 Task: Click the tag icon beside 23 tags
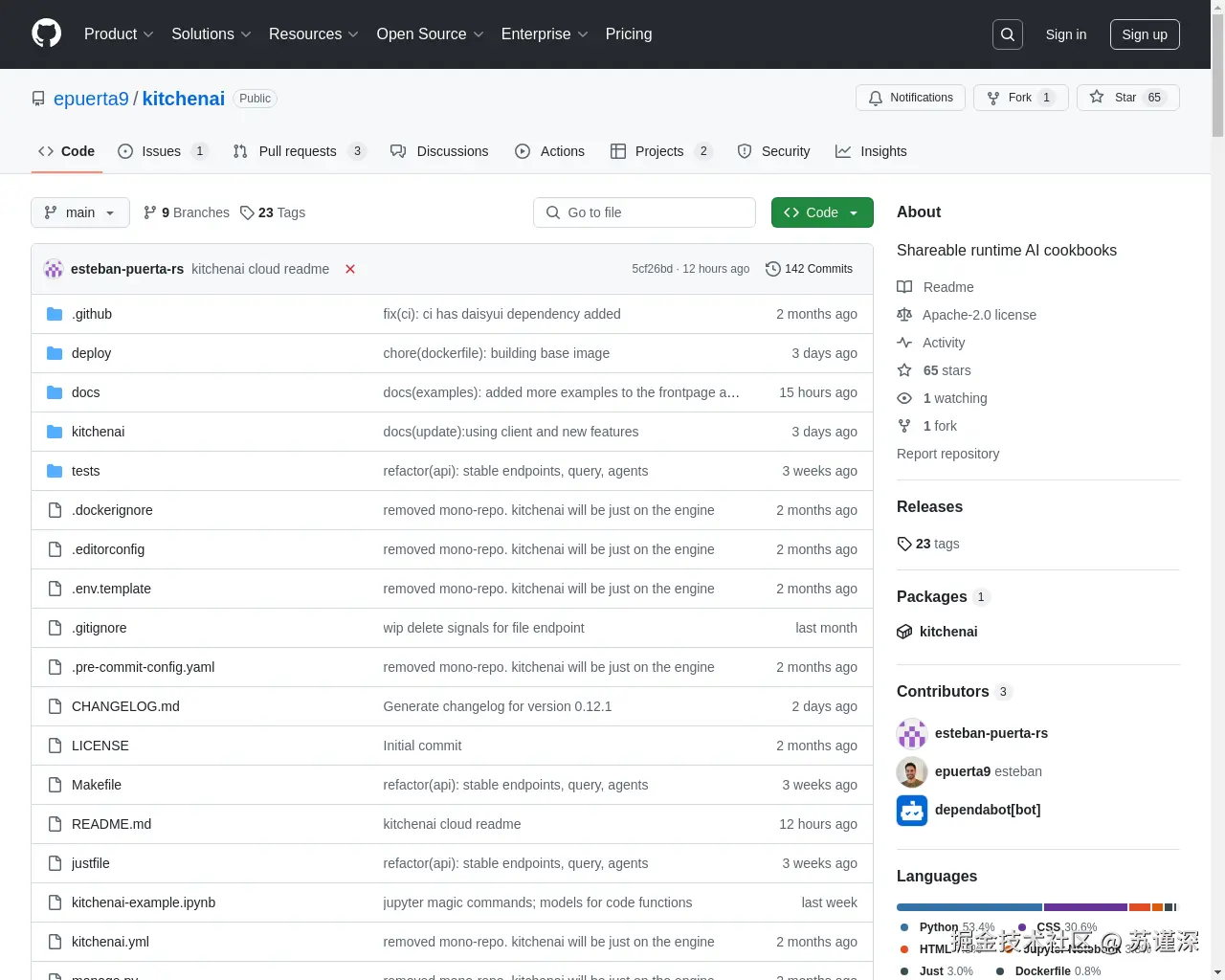(904, 544)
